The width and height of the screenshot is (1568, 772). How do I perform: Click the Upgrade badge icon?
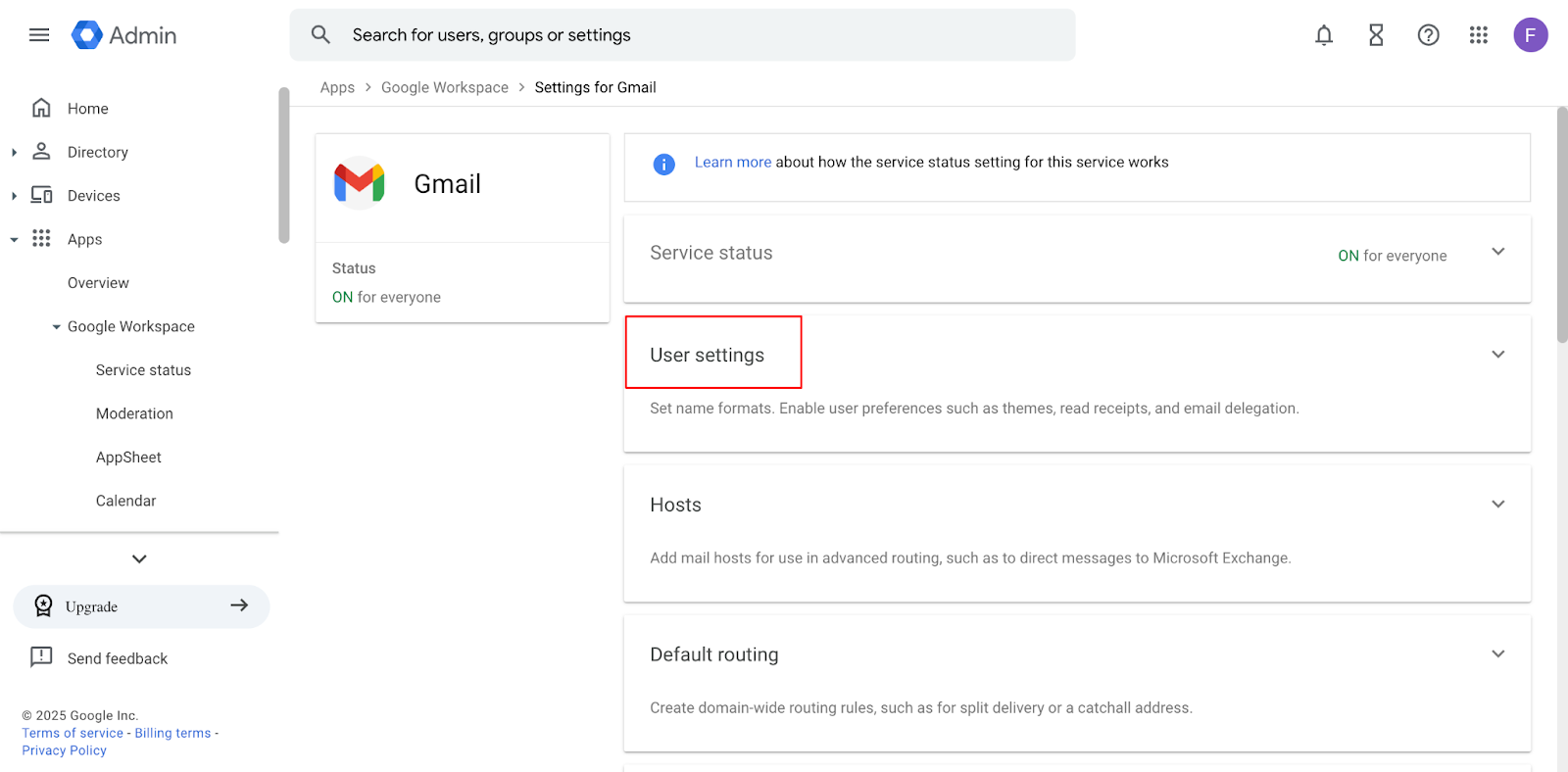[43, 605]
